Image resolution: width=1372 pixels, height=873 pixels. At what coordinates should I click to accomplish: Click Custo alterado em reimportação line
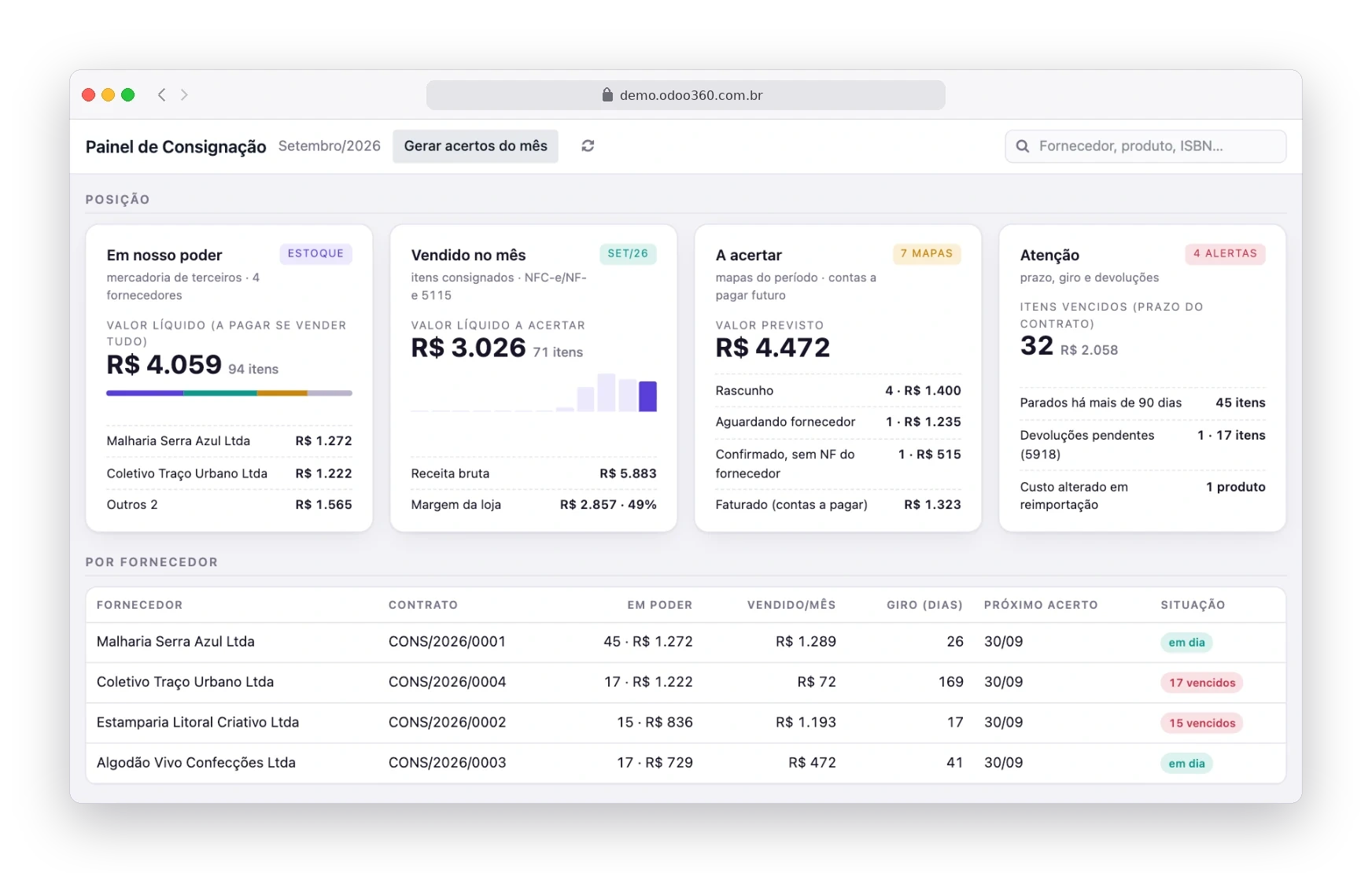click(1142, 495)
